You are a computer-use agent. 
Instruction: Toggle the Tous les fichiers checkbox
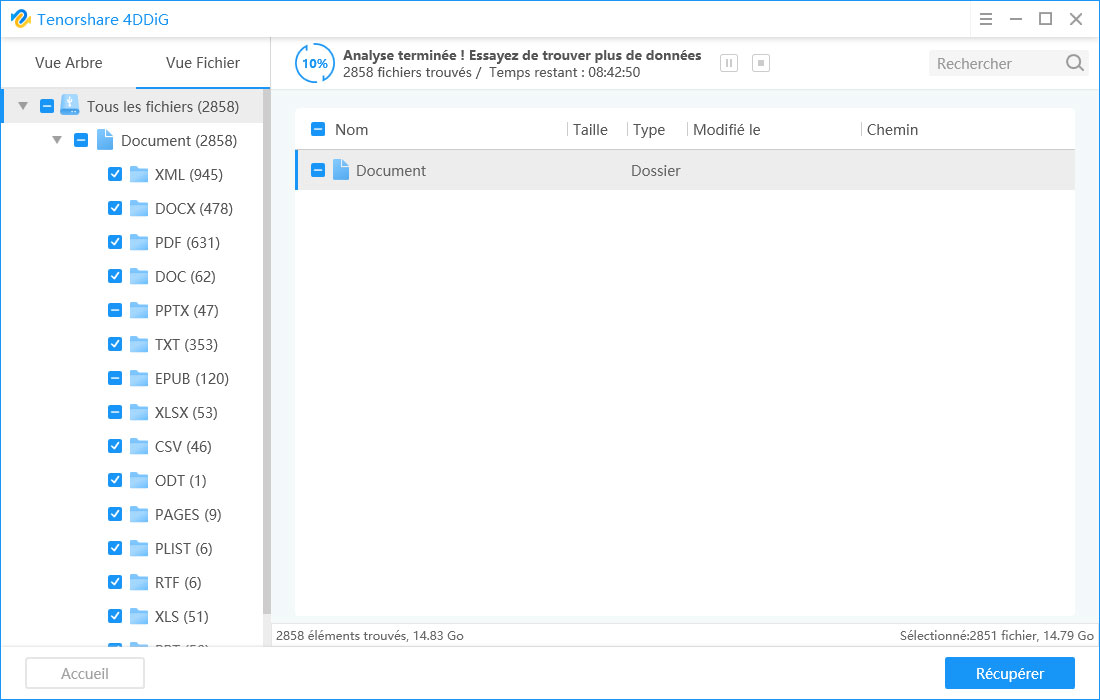click(x=46, y=106)
